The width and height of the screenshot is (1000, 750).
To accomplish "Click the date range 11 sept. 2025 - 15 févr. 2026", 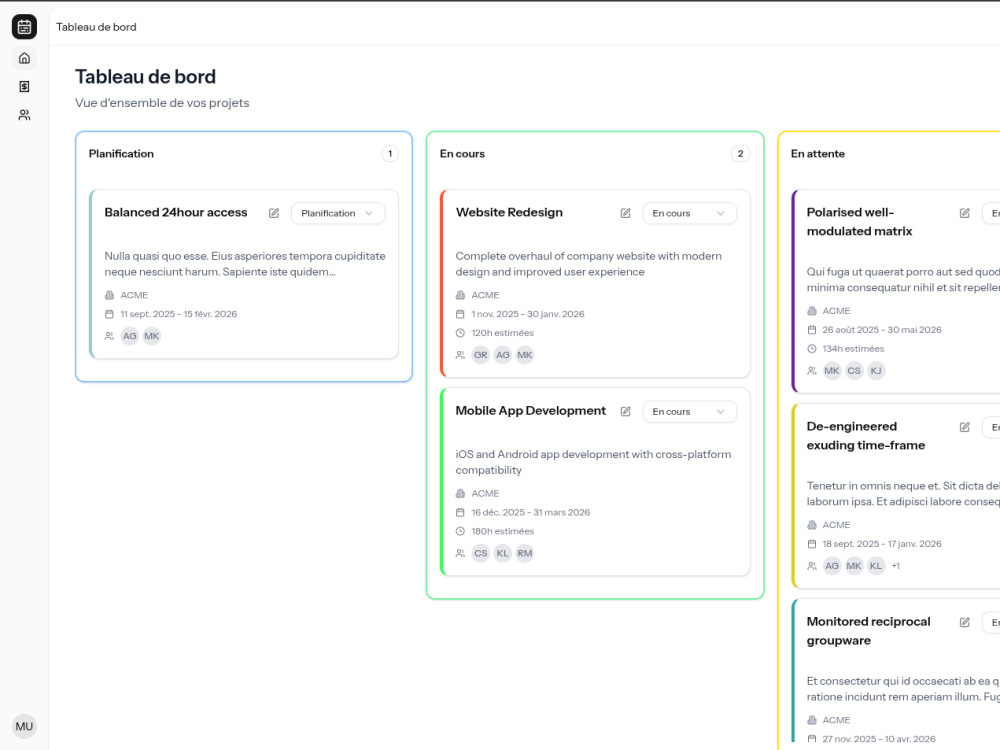I will coord(179,314).
